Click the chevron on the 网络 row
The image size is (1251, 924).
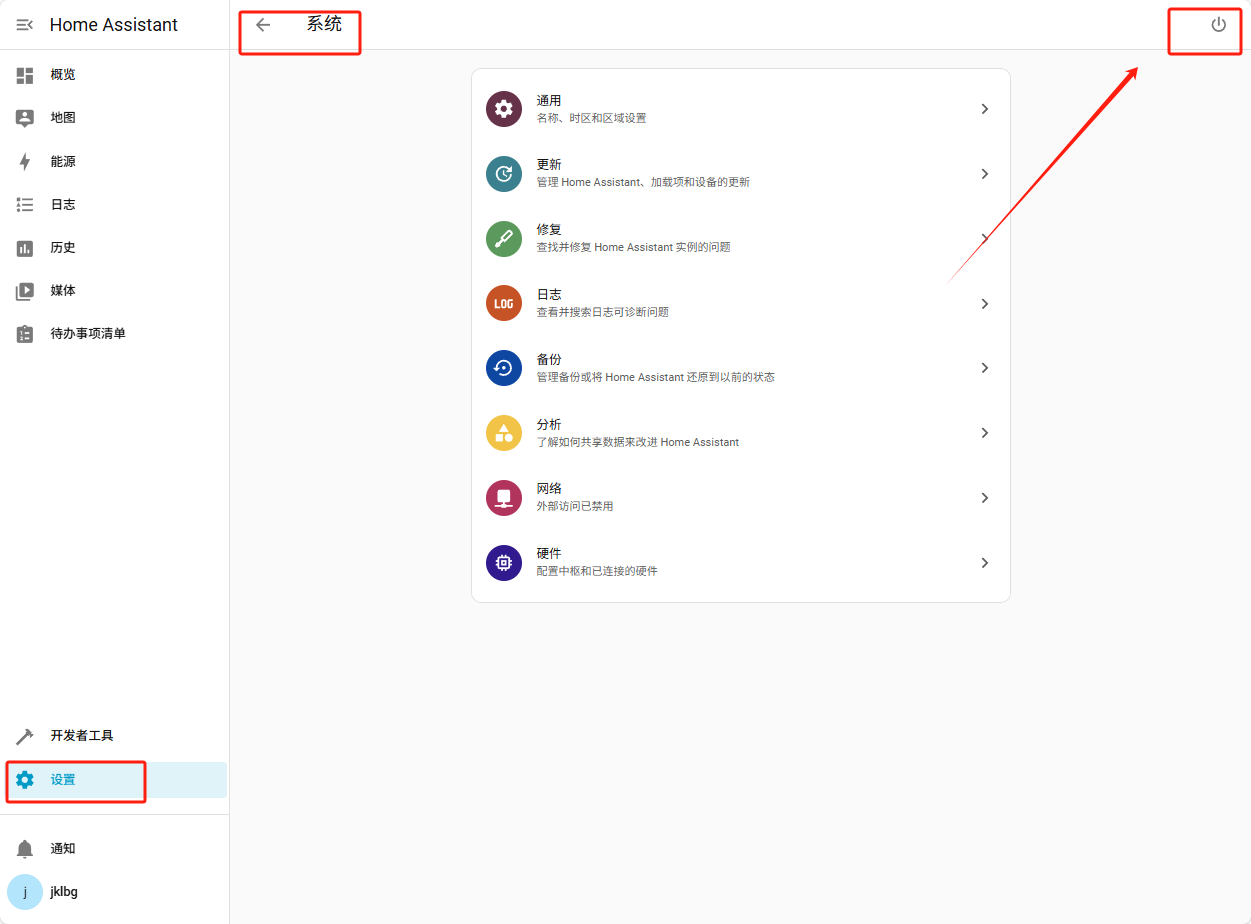tap(985, 498)
